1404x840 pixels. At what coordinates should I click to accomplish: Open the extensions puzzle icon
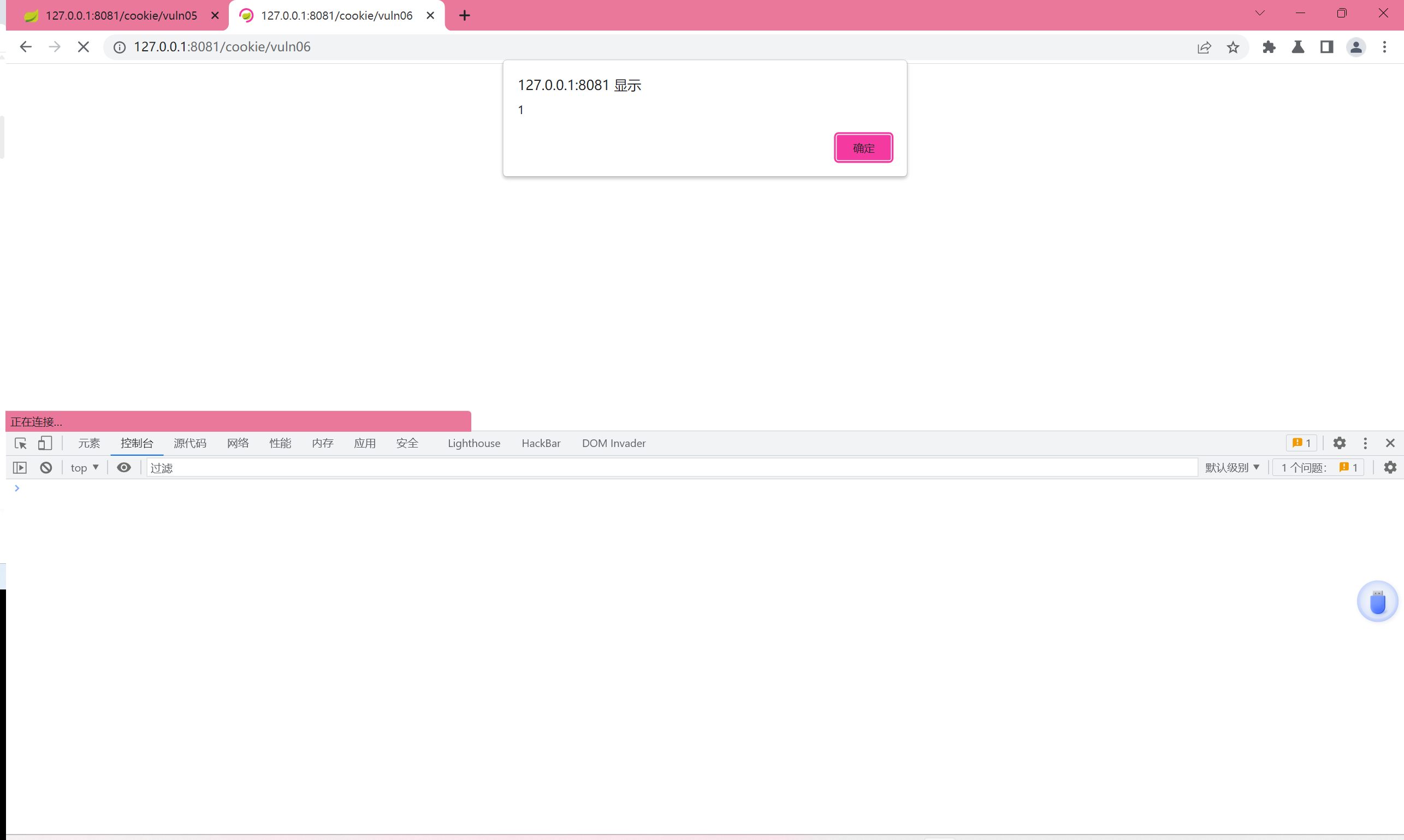point(1269,47)
